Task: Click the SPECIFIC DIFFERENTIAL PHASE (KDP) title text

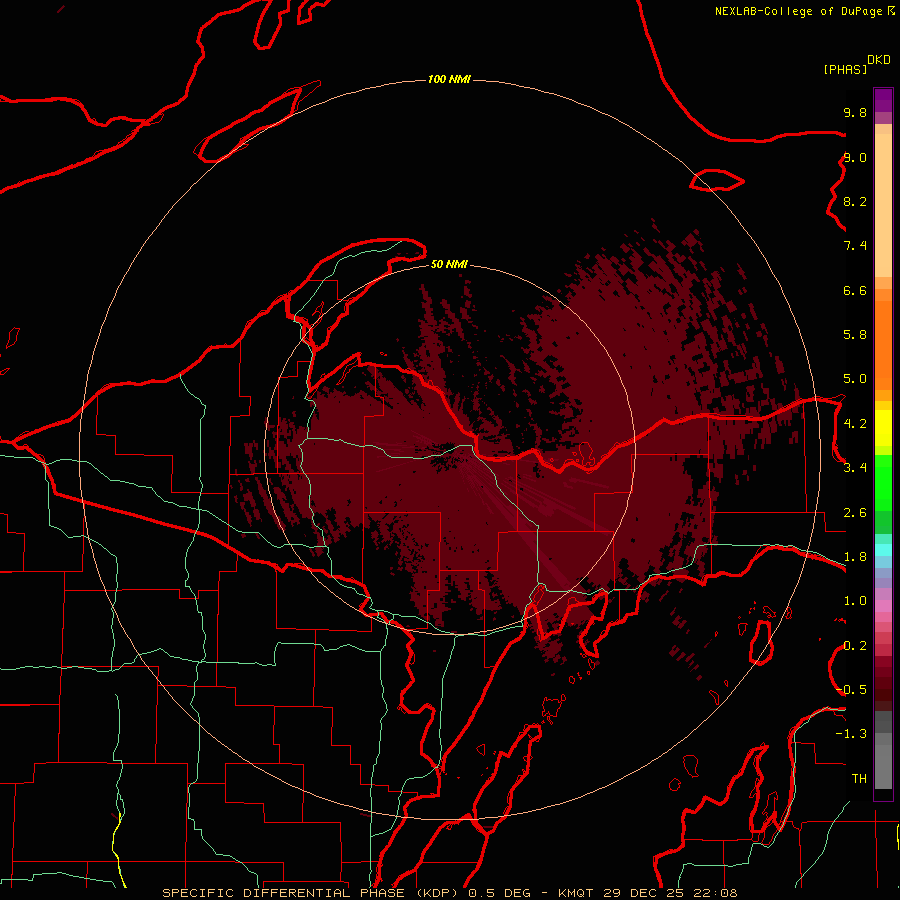Action: pos(312,893)
